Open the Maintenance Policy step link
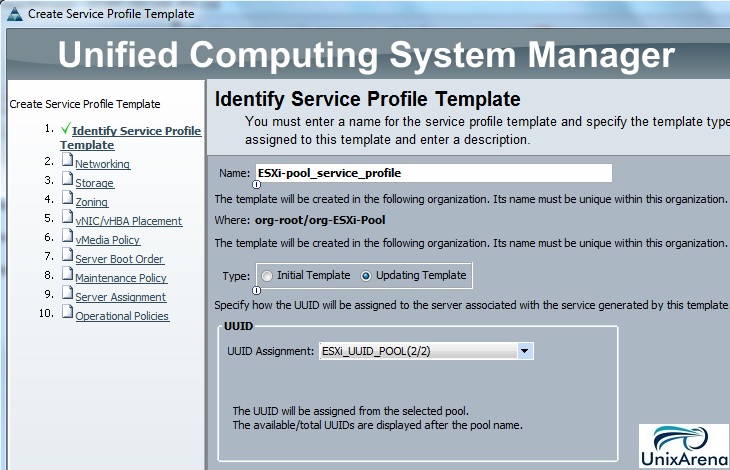 pos(121,278)
